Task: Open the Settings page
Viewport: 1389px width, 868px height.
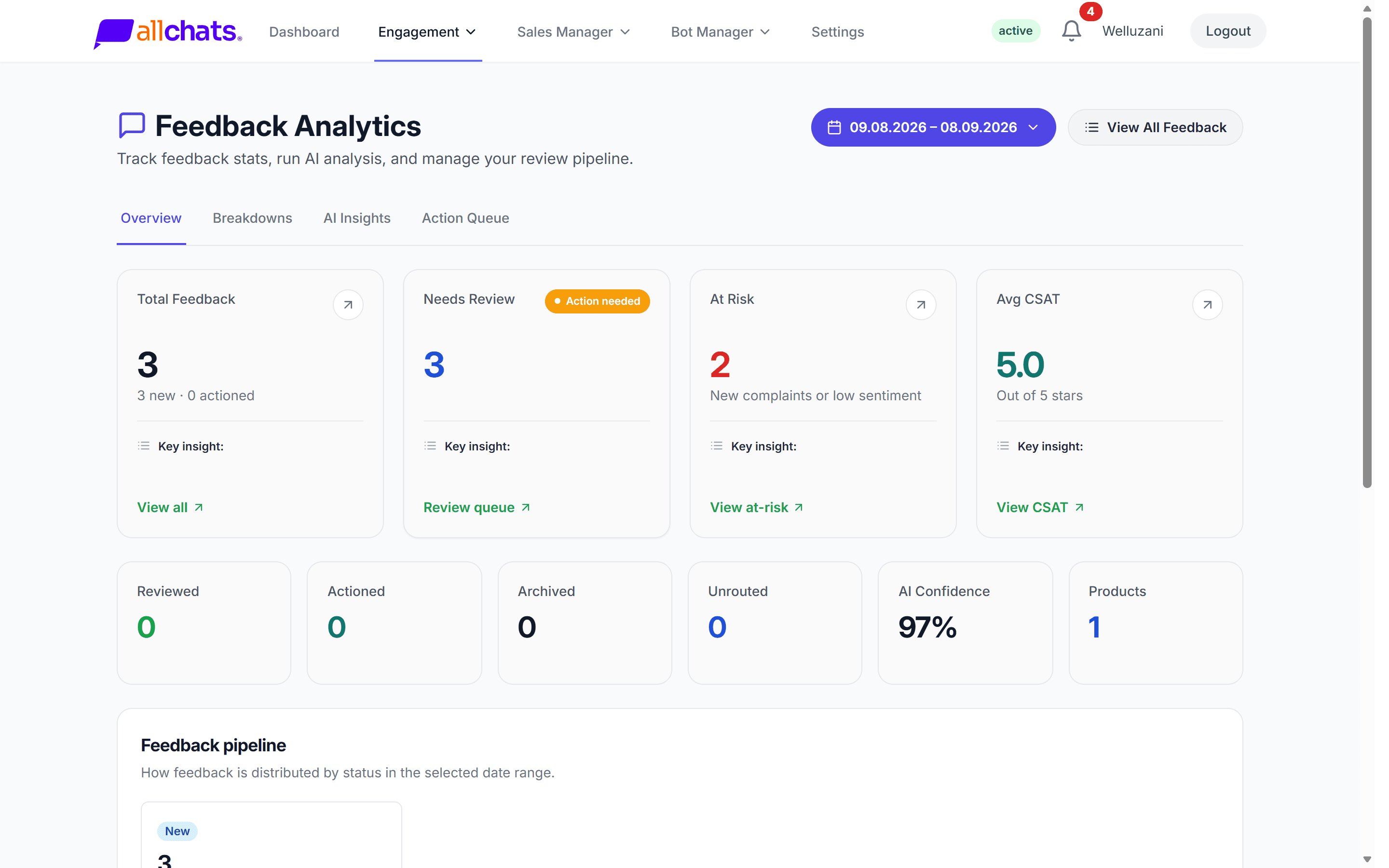Action: click(x=837, y=31)
